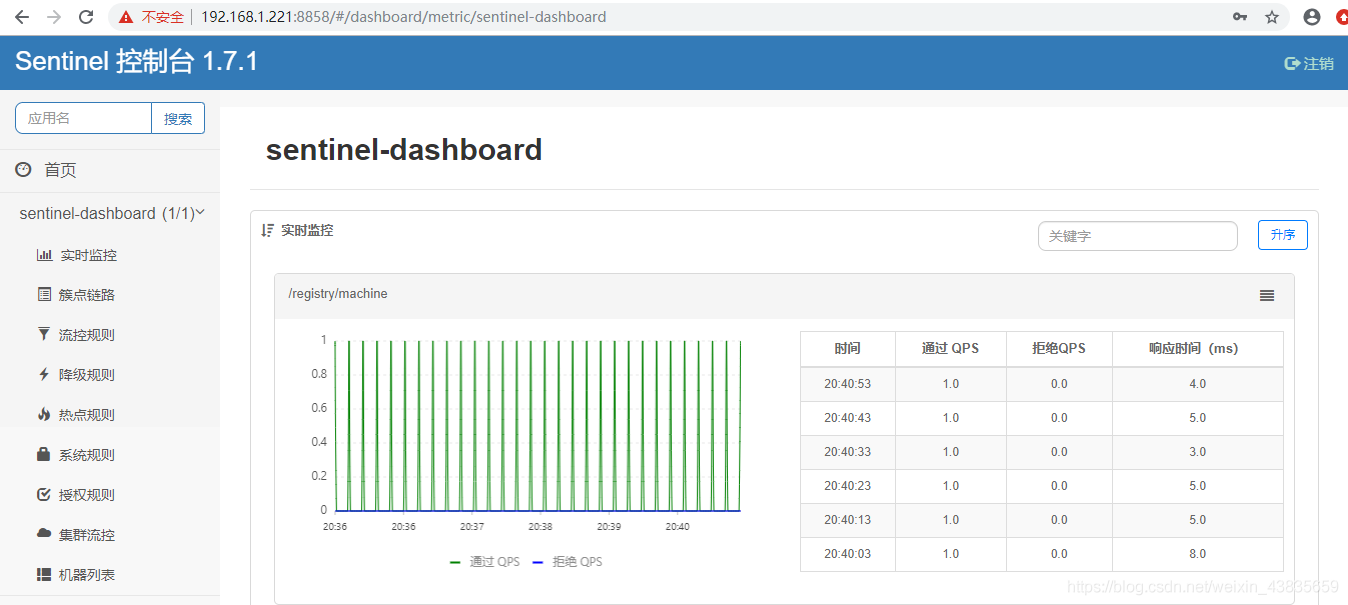The image size is (1348, 605).
Task: Click the 20:40:13 time cell
Action: click(848, 520)
